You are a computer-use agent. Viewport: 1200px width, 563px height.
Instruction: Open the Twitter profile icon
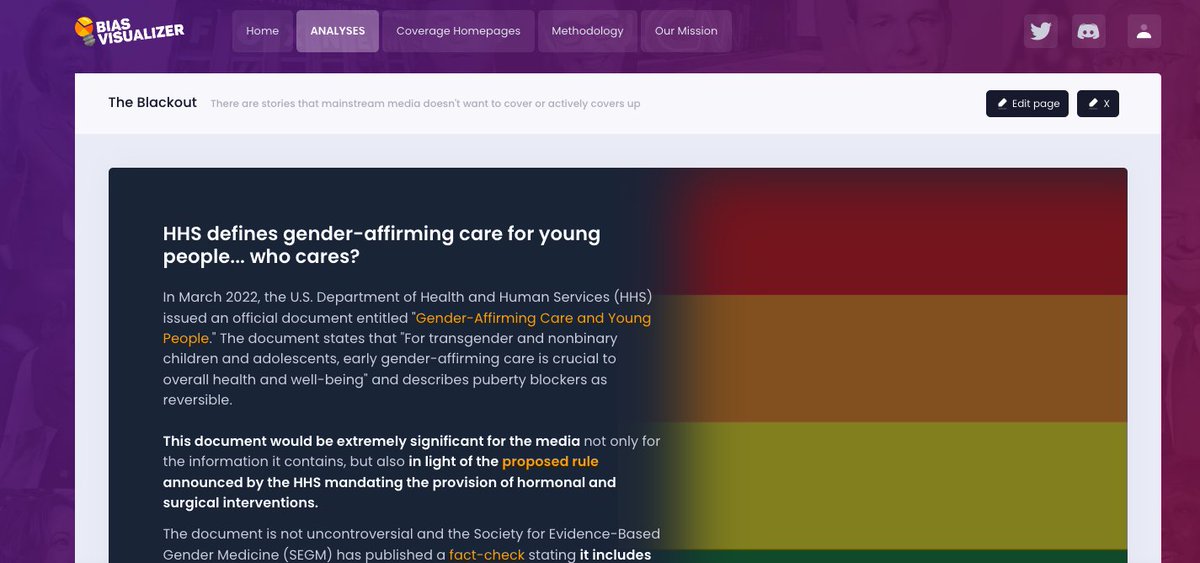[1041, 31]
